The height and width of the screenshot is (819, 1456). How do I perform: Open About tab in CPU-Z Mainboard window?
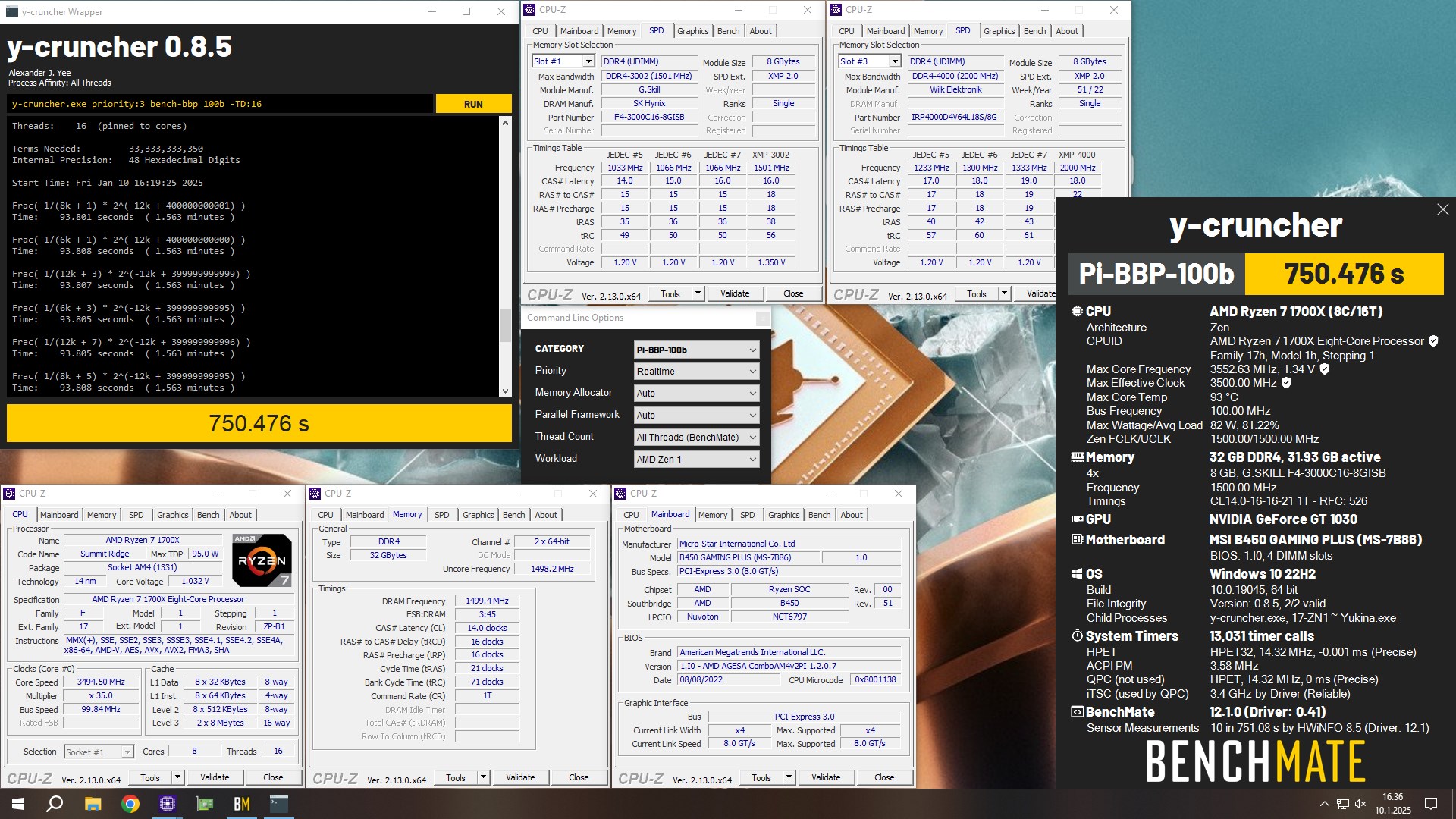(x=852, y=515)
